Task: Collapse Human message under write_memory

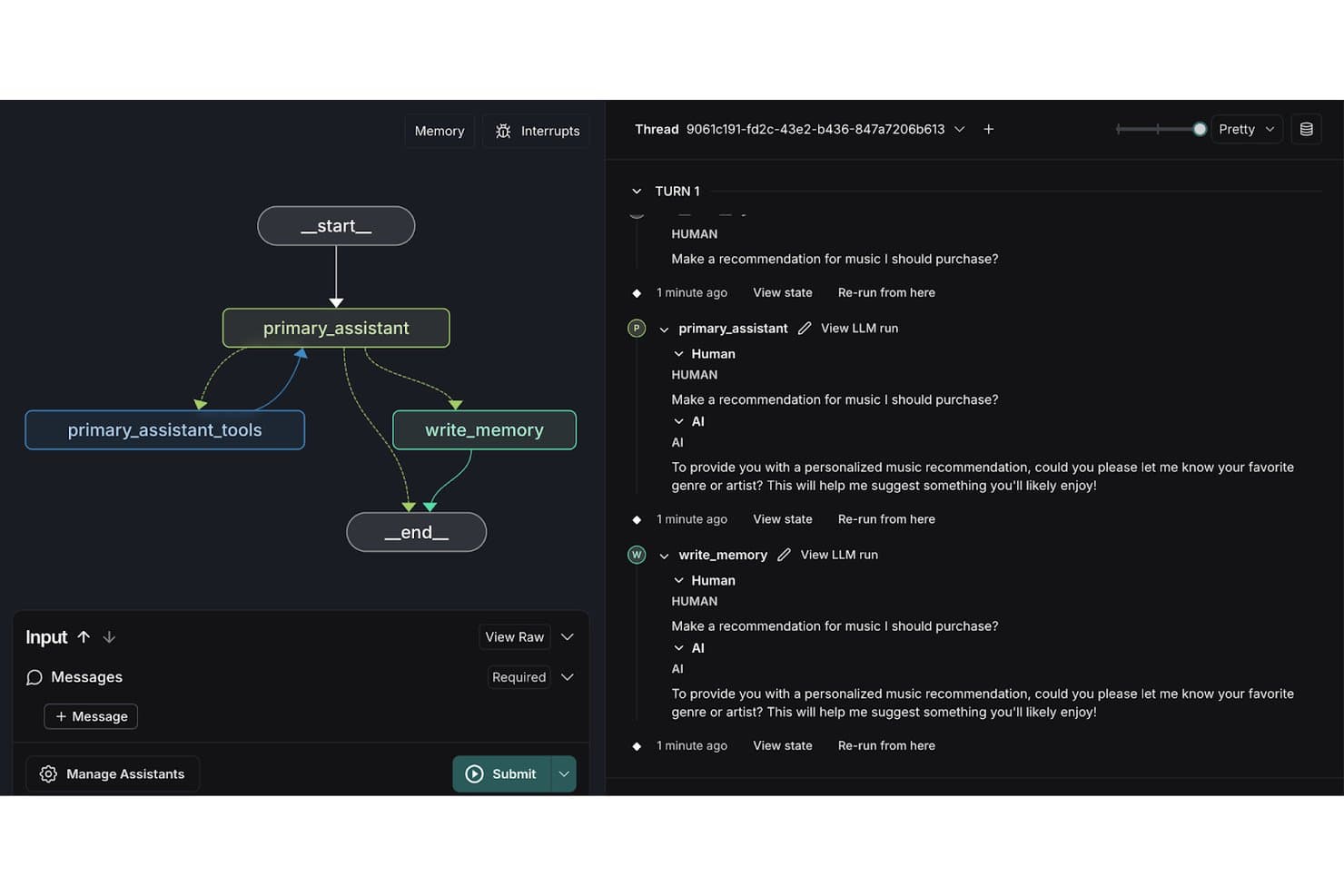Action: [x=678, y=580]
